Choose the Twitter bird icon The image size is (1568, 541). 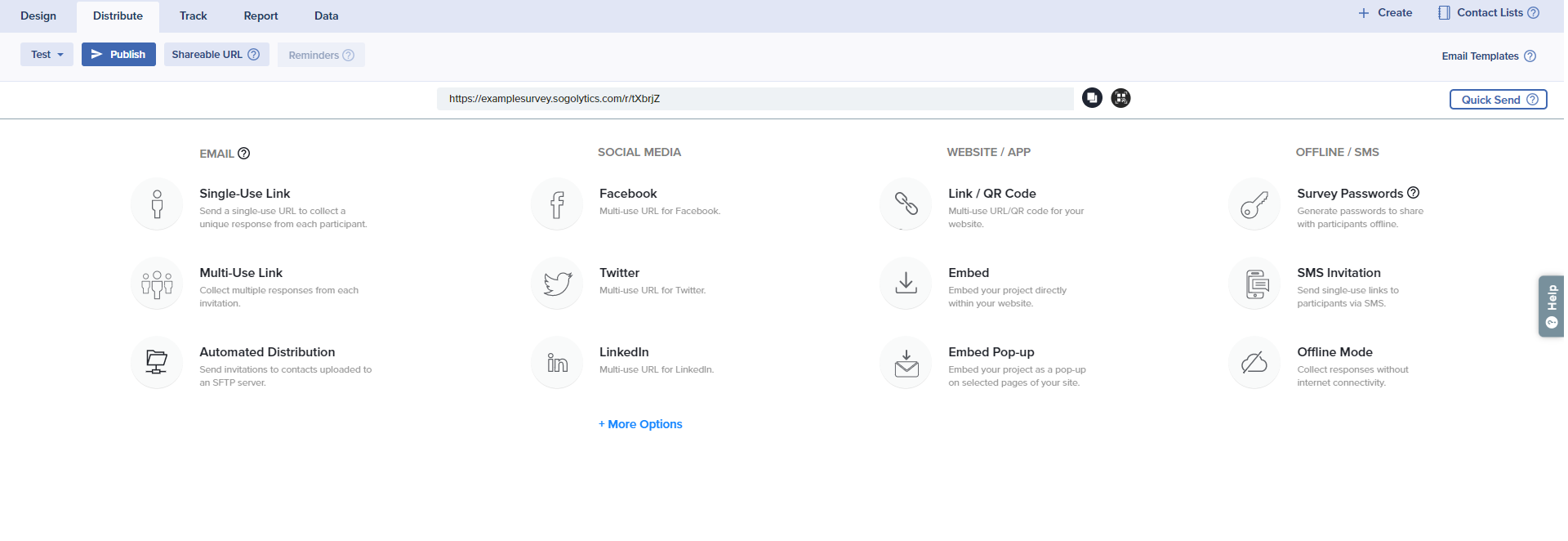tap(557, 284)
